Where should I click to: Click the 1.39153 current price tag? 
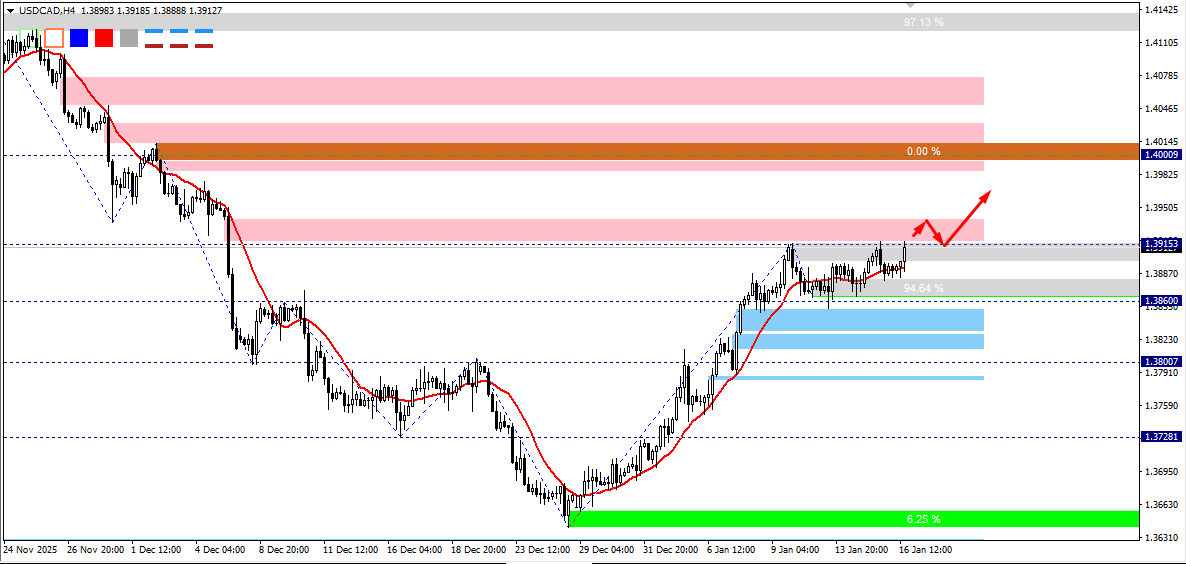pos(1162,244)
